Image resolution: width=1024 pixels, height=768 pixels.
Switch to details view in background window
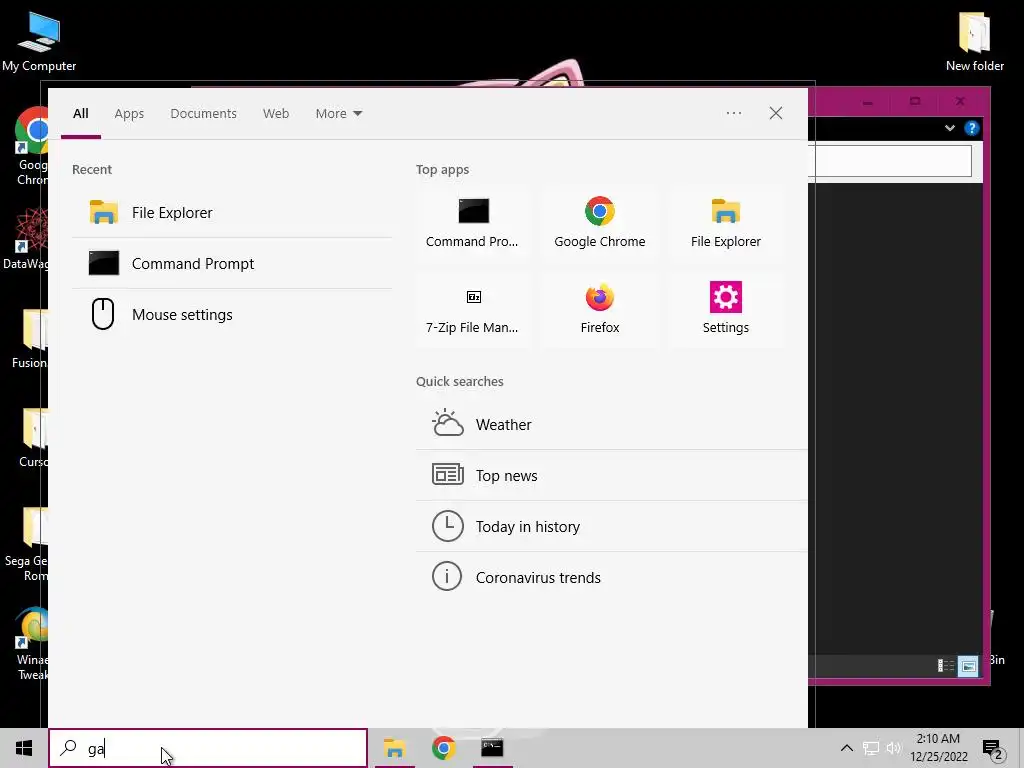tap(946, 666)
